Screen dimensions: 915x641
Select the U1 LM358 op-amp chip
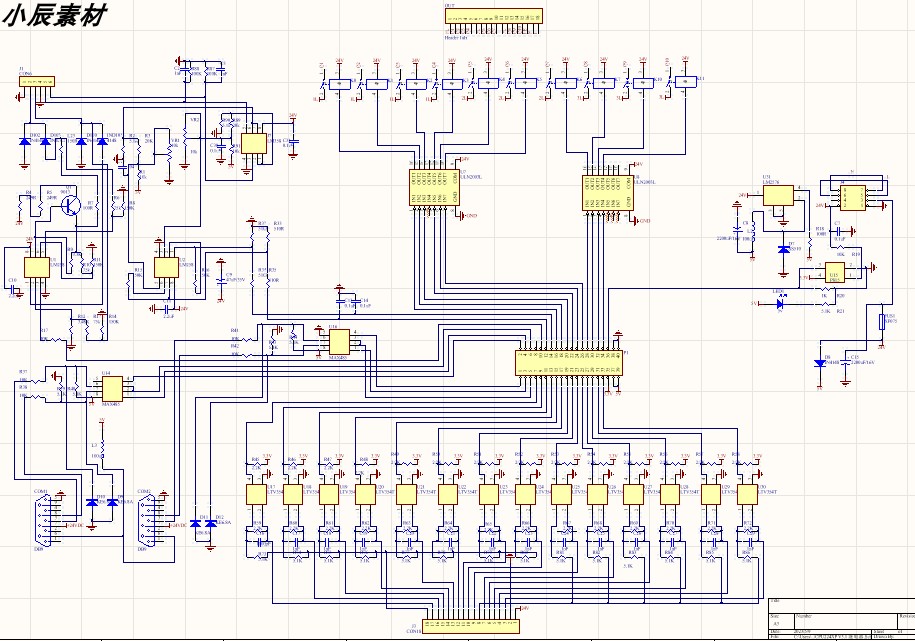(37, 267)
